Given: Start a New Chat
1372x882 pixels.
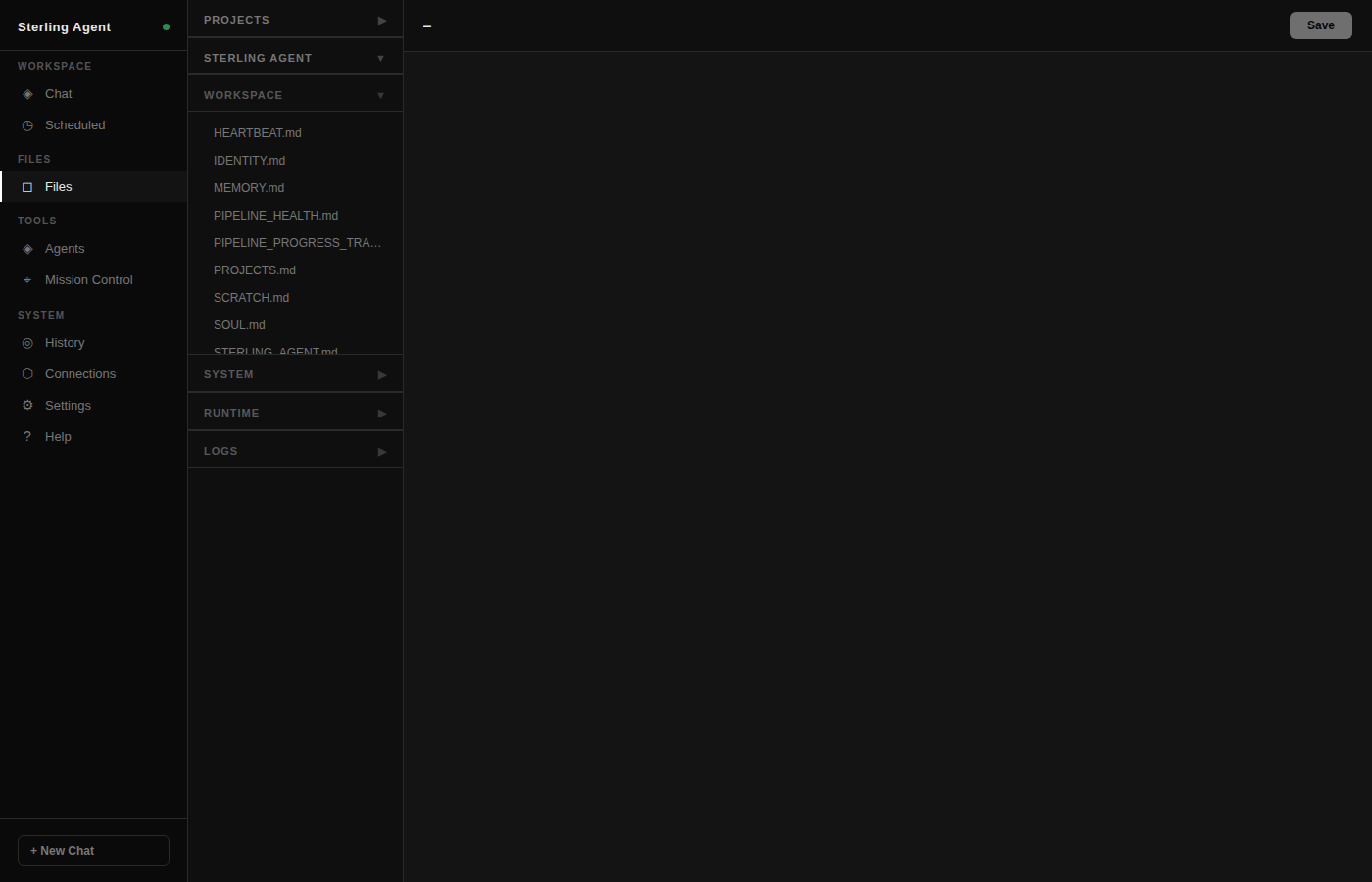Looking at the screenshot, I should coord(93,851).
